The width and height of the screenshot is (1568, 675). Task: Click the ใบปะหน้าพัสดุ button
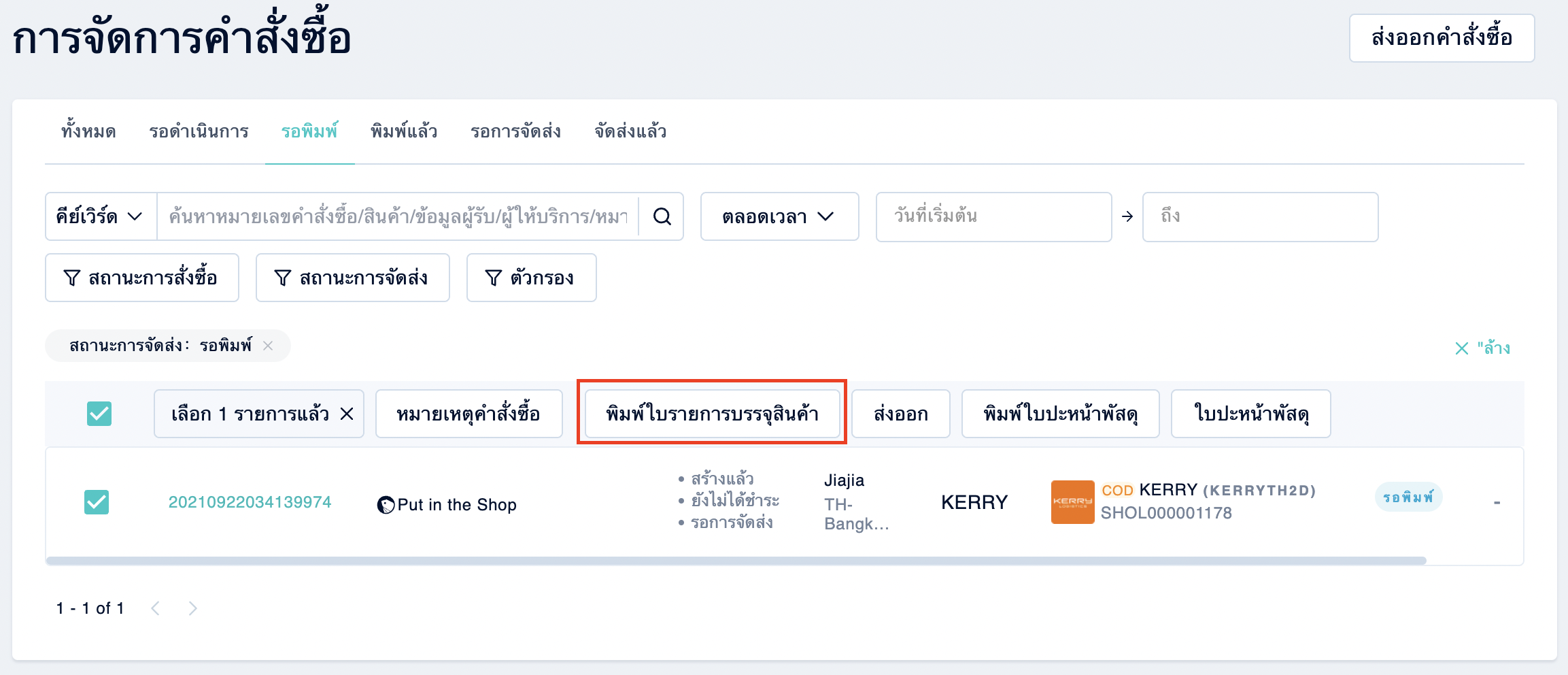coord(1250,414)
